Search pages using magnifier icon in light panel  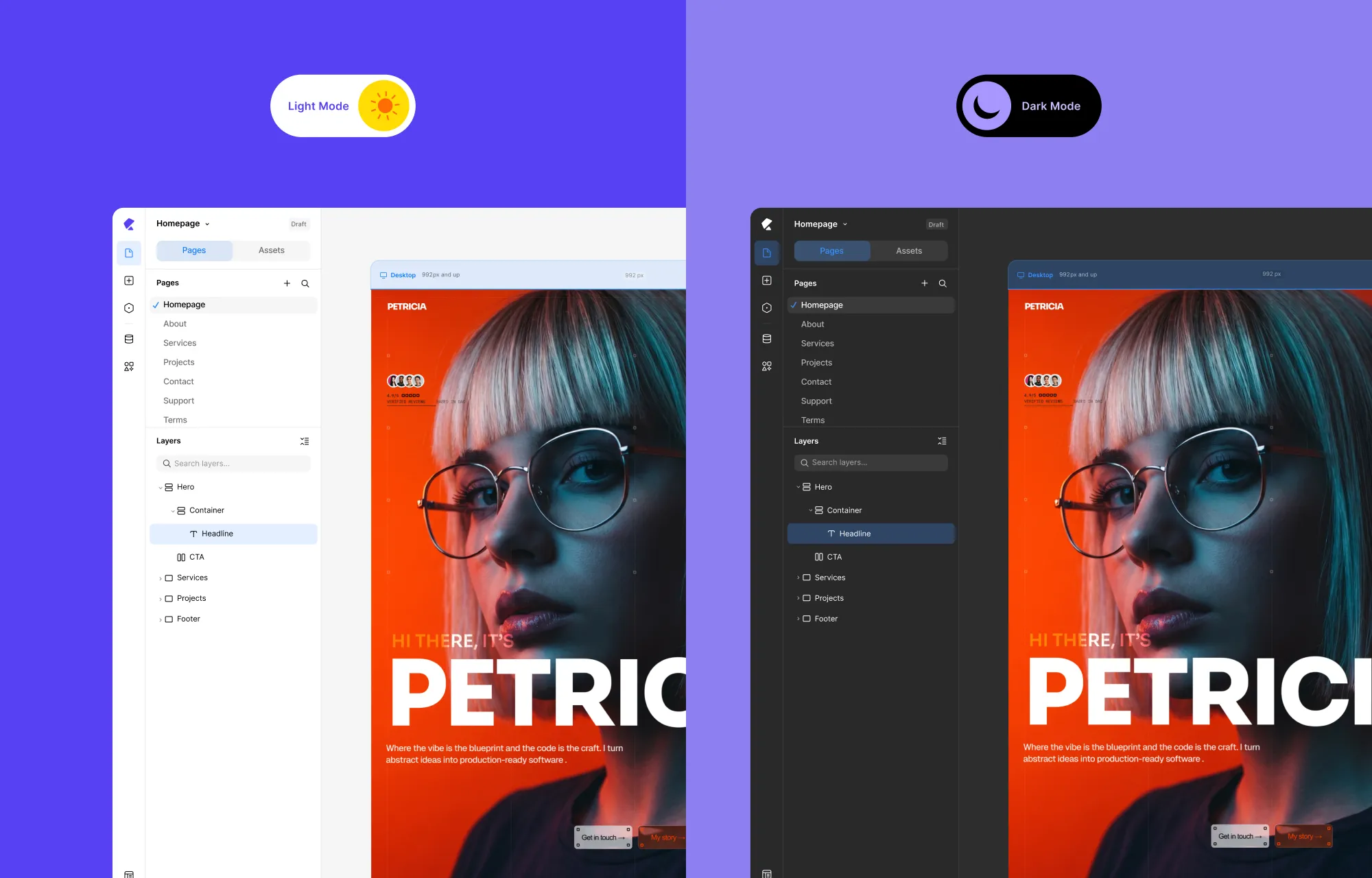pyautogui.click(x=305, y=283)
